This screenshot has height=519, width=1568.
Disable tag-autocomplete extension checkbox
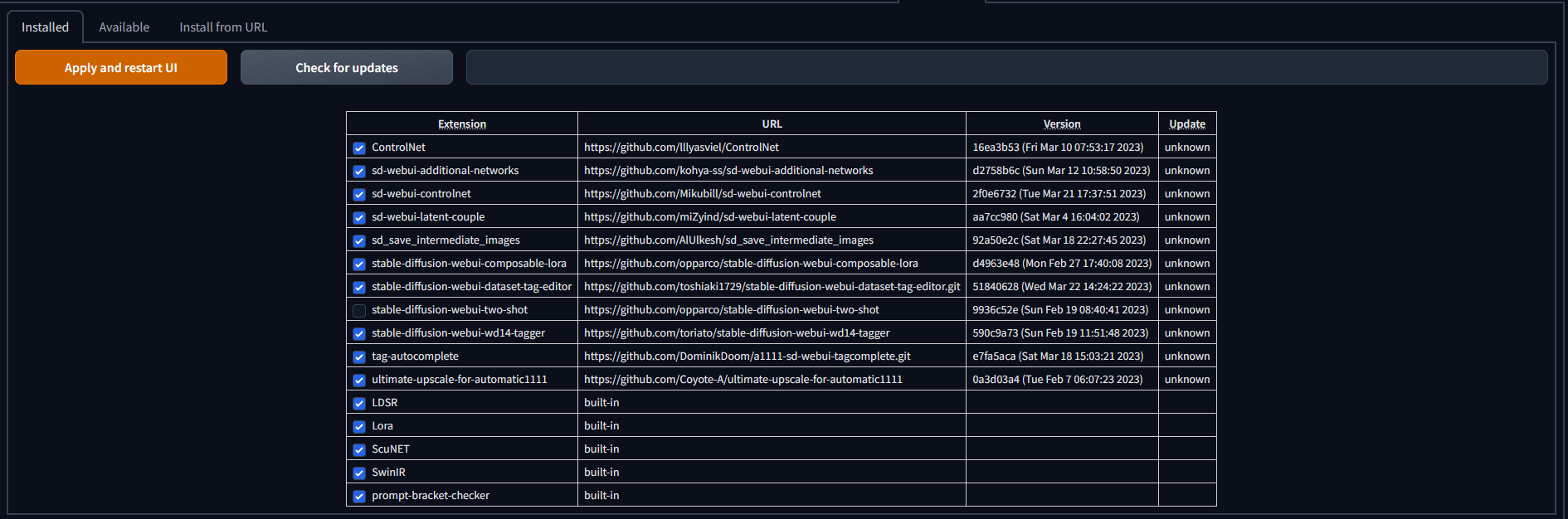359,357
